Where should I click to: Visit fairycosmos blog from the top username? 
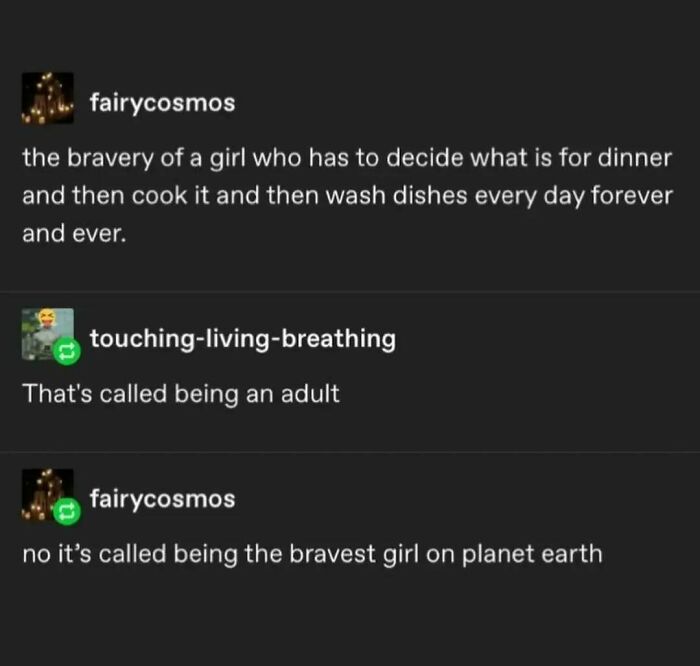pos(161,102)
